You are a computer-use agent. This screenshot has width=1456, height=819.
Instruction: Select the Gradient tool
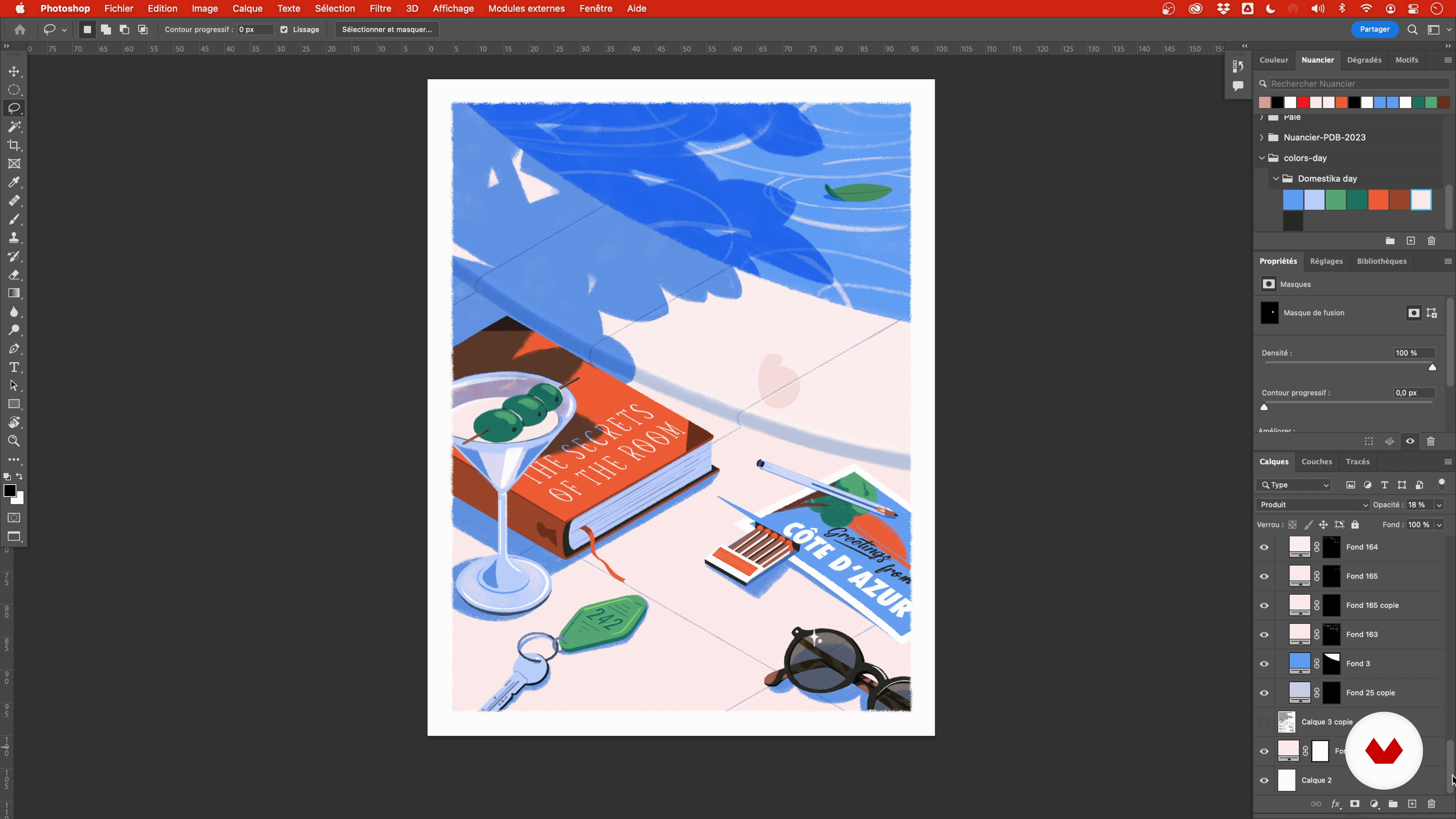coord(14,293)
